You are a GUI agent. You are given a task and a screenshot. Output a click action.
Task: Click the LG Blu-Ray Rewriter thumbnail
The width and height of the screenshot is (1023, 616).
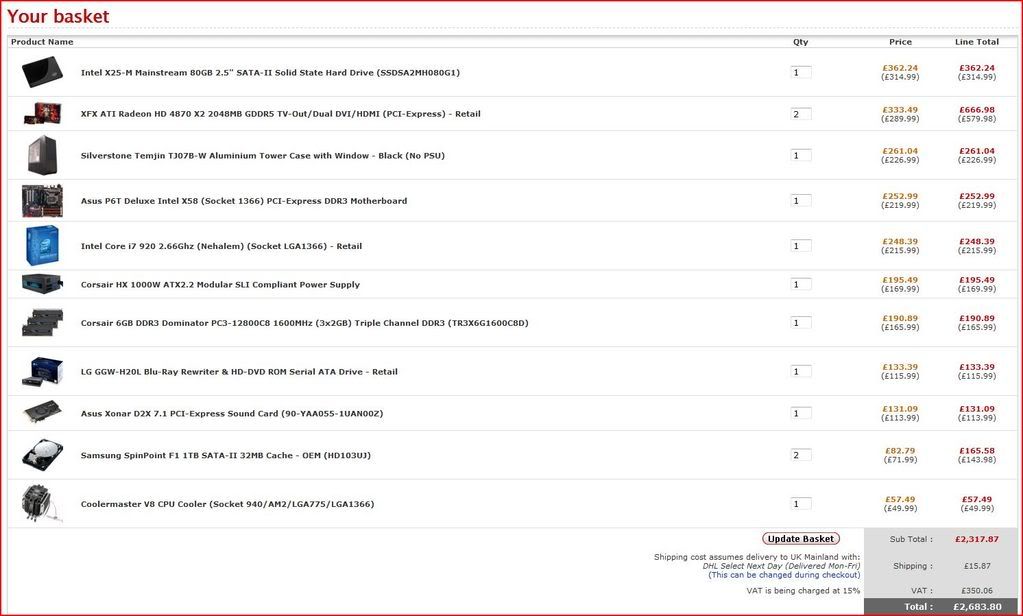pos(42,371)
